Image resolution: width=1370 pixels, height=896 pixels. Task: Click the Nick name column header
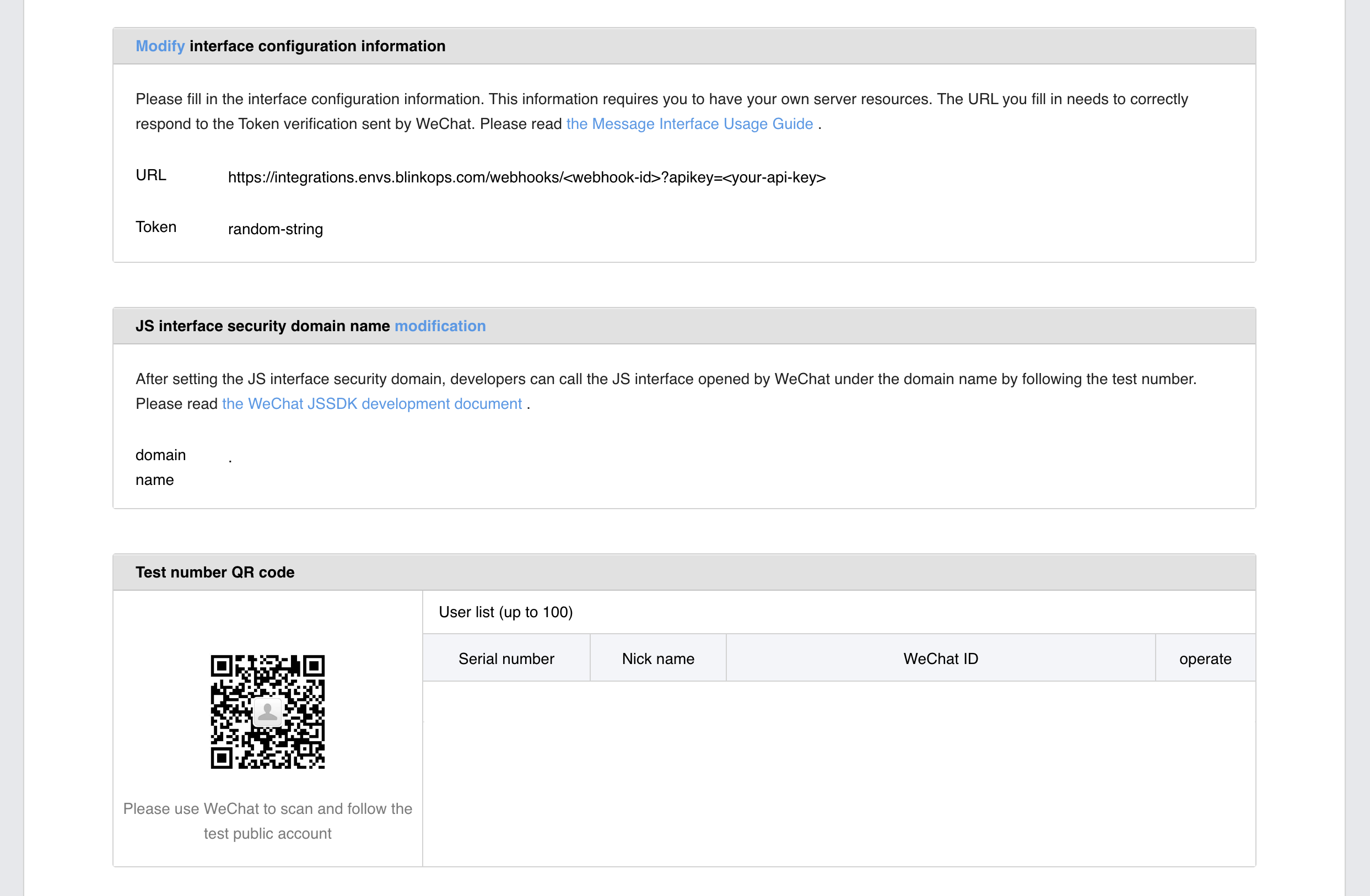(658, 658)
